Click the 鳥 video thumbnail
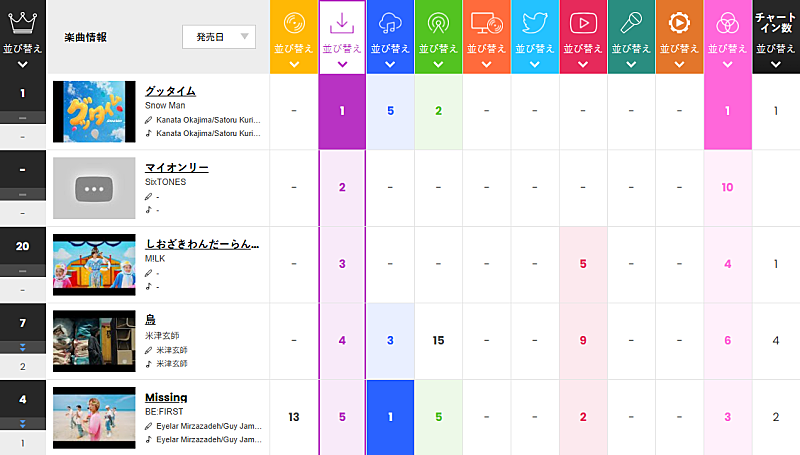 [94, 341]
